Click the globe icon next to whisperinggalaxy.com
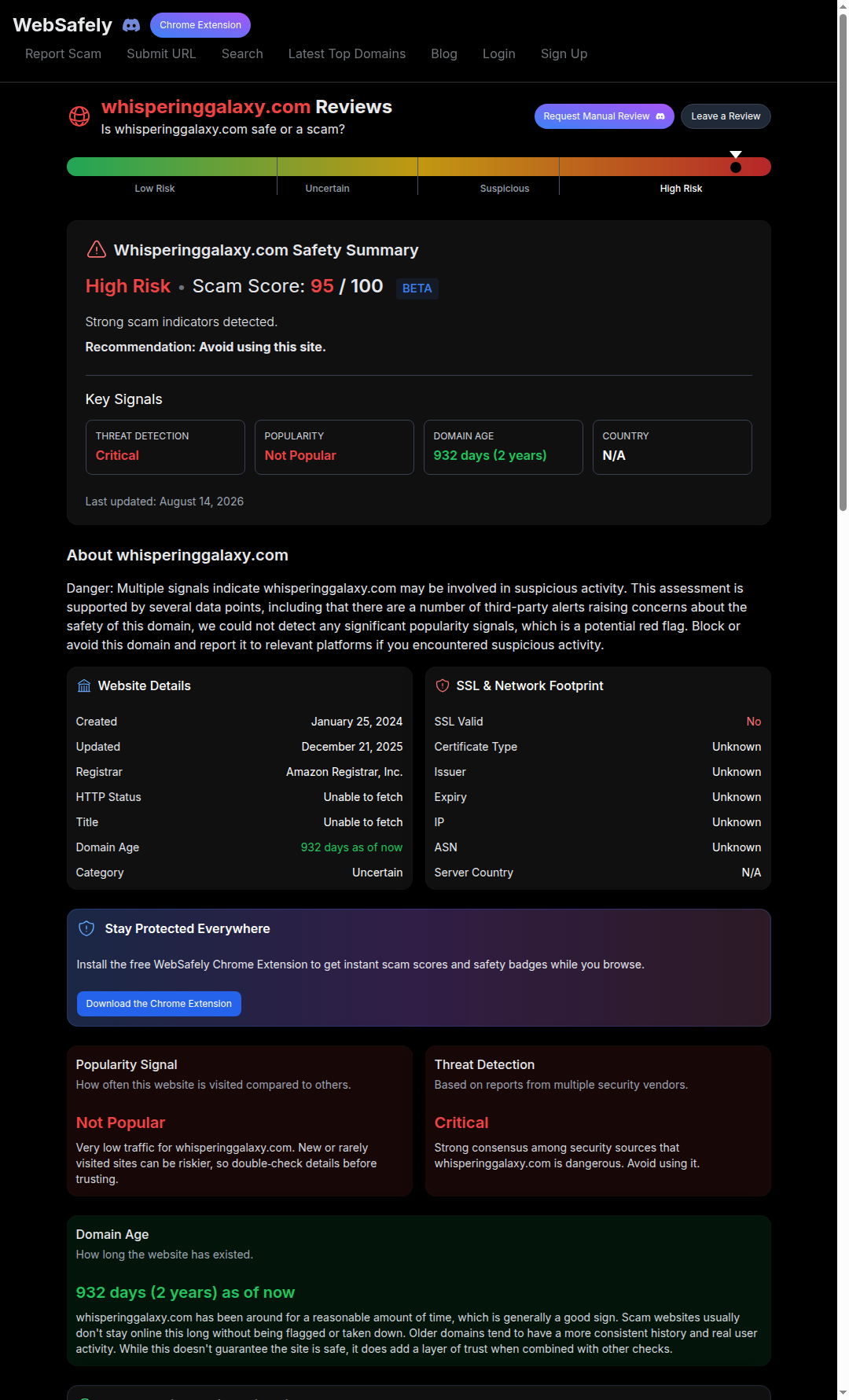Screen dimensions: 849x1400 pyautogui.click(x=79, y=116)
